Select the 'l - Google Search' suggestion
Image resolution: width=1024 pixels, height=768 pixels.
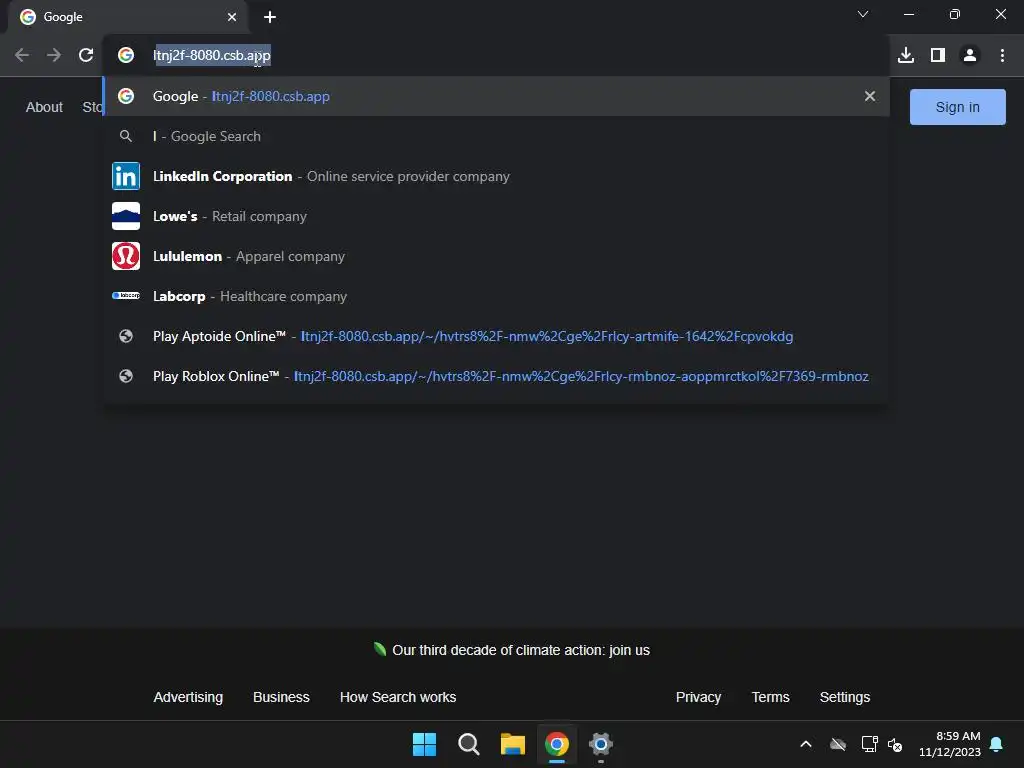point(496,136)
